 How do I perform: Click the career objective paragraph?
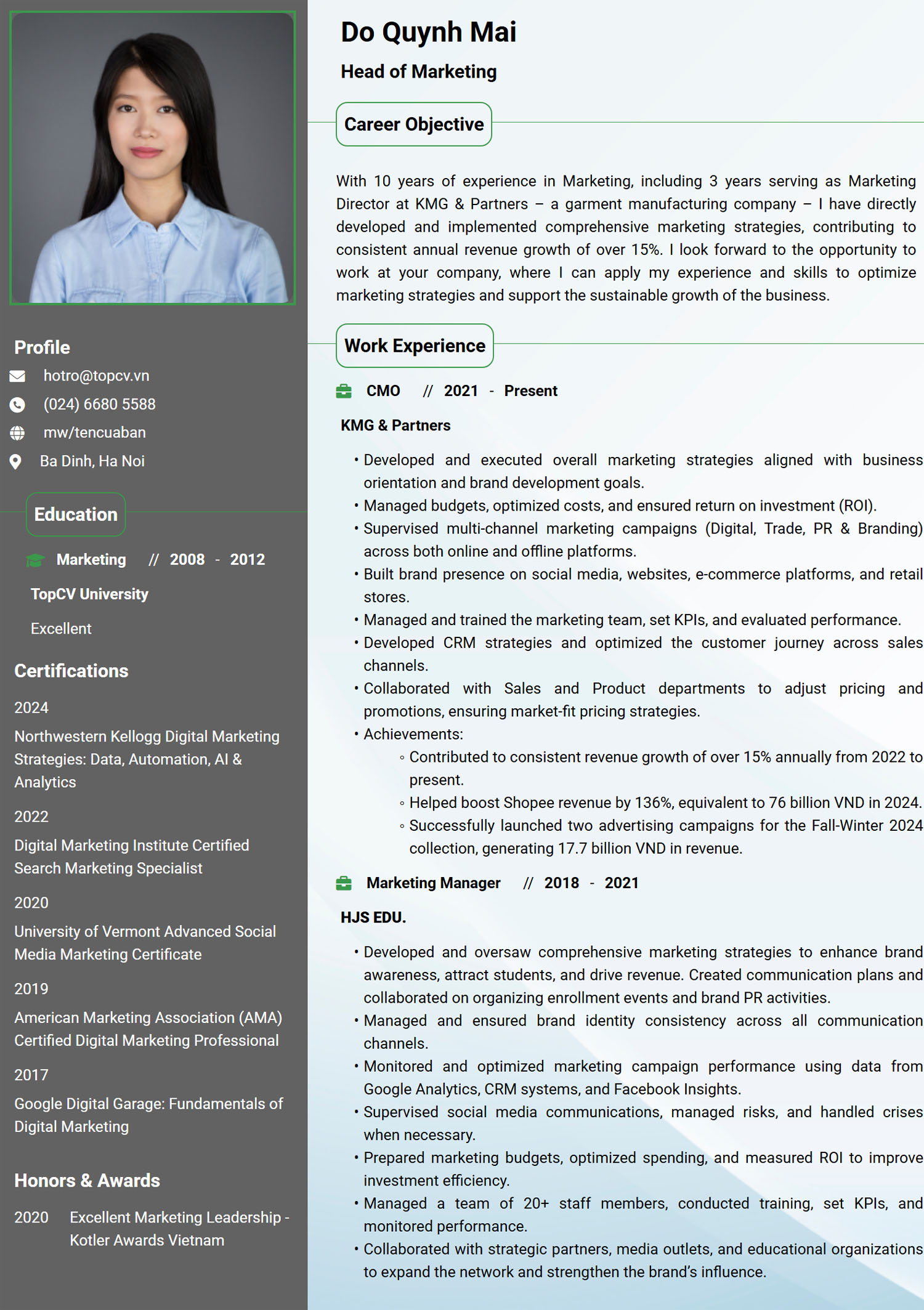(x=626, y=238)
